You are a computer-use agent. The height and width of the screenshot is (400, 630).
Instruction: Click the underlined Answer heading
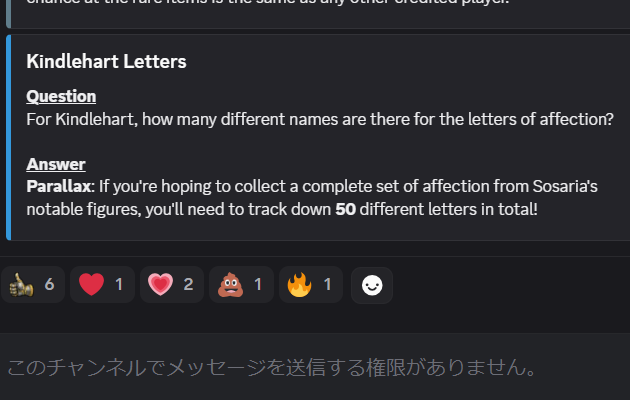[x=56, y=164]
